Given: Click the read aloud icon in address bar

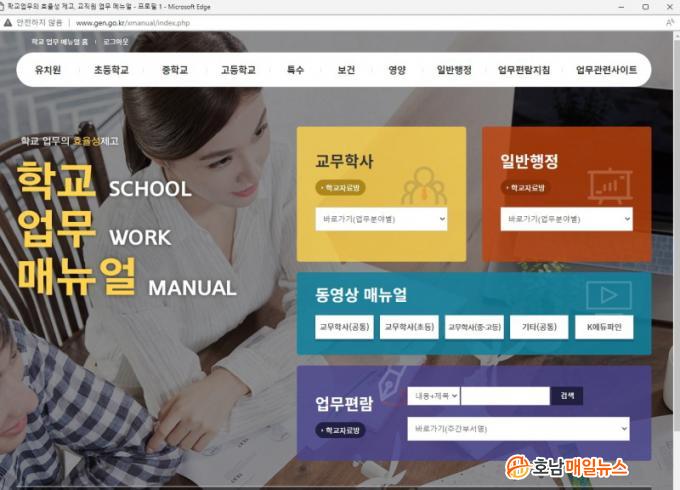Looking at the screenshot, I should pyautogui.click(x=670, y=22).
